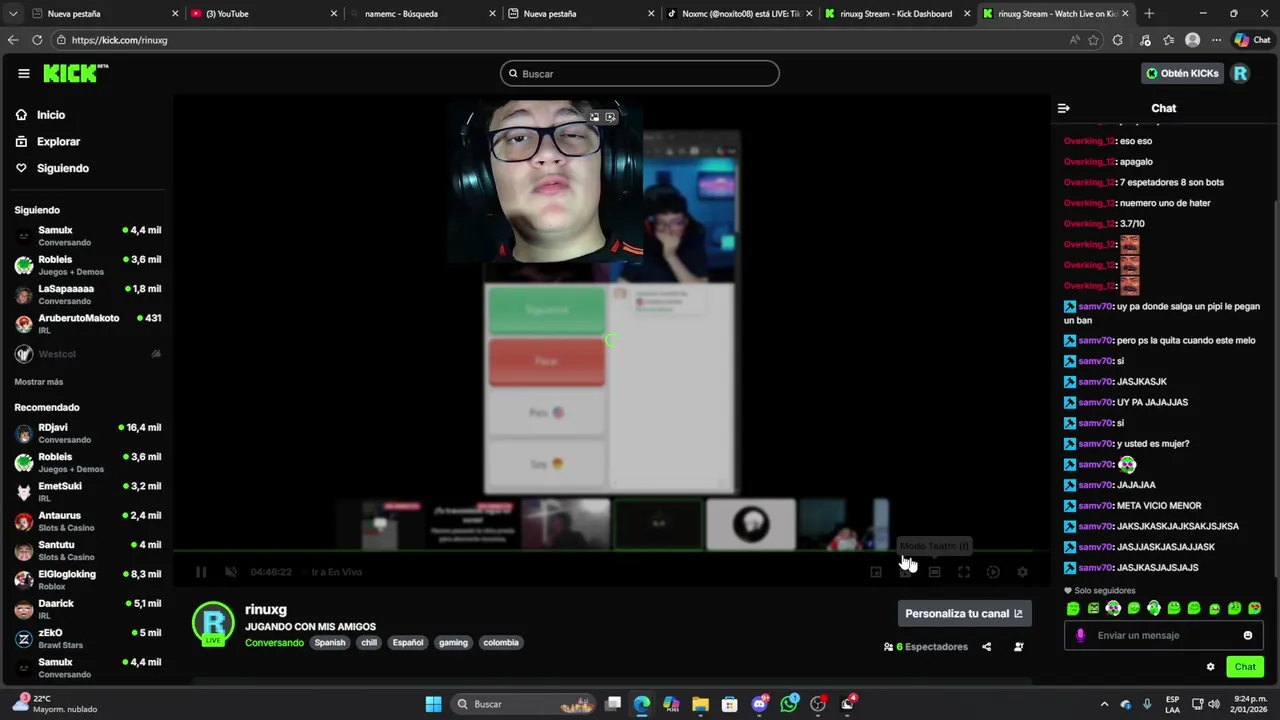Enable picture-in-picture mini player
Image resolution: width=1280 pixels, height=720 pixels.
(876, 572)
